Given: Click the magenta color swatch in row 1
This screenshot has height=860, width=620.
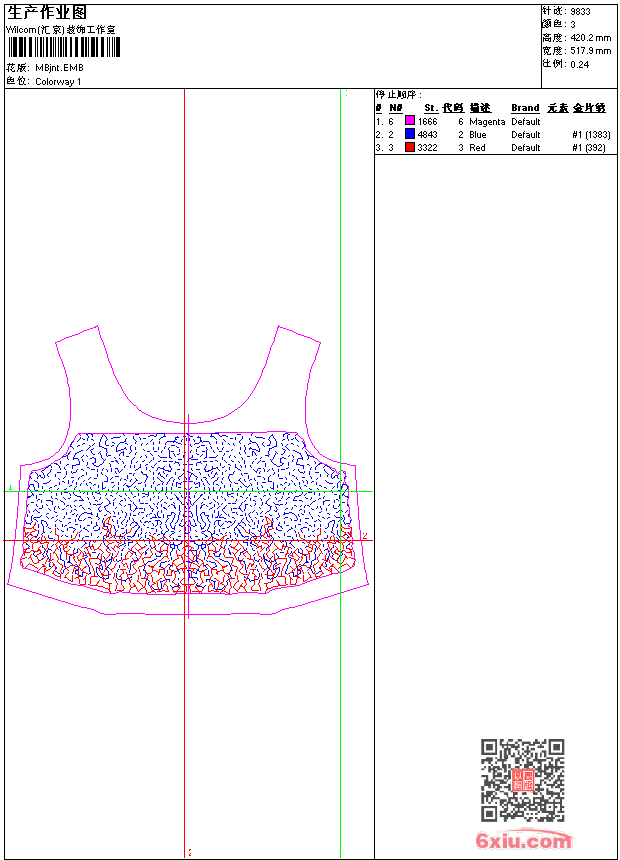Looking at the screenshot, I should 410,121.
